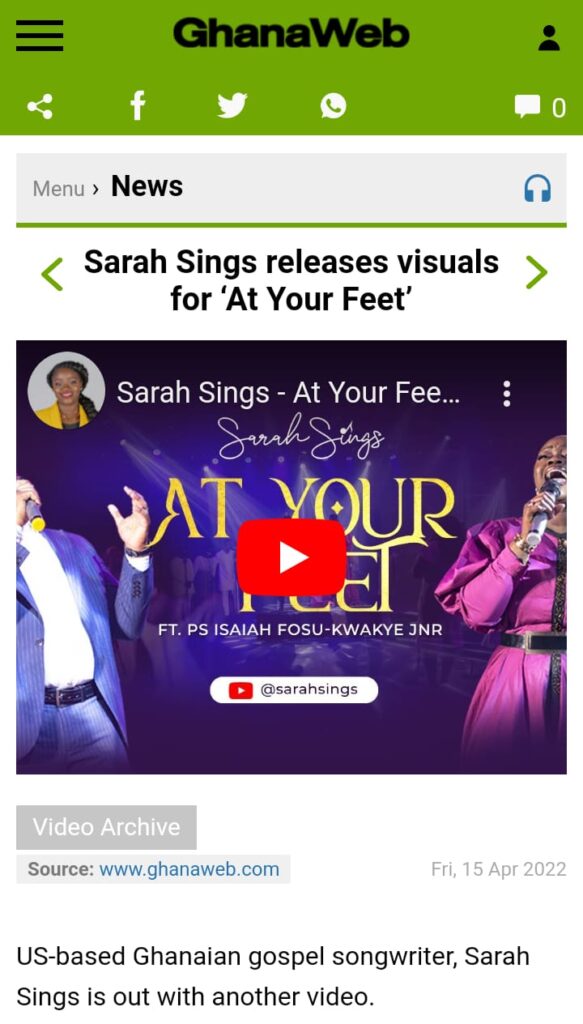Screen dimensions: 583x1024
Task: Open the user account icon
Action: pos(549,38)
